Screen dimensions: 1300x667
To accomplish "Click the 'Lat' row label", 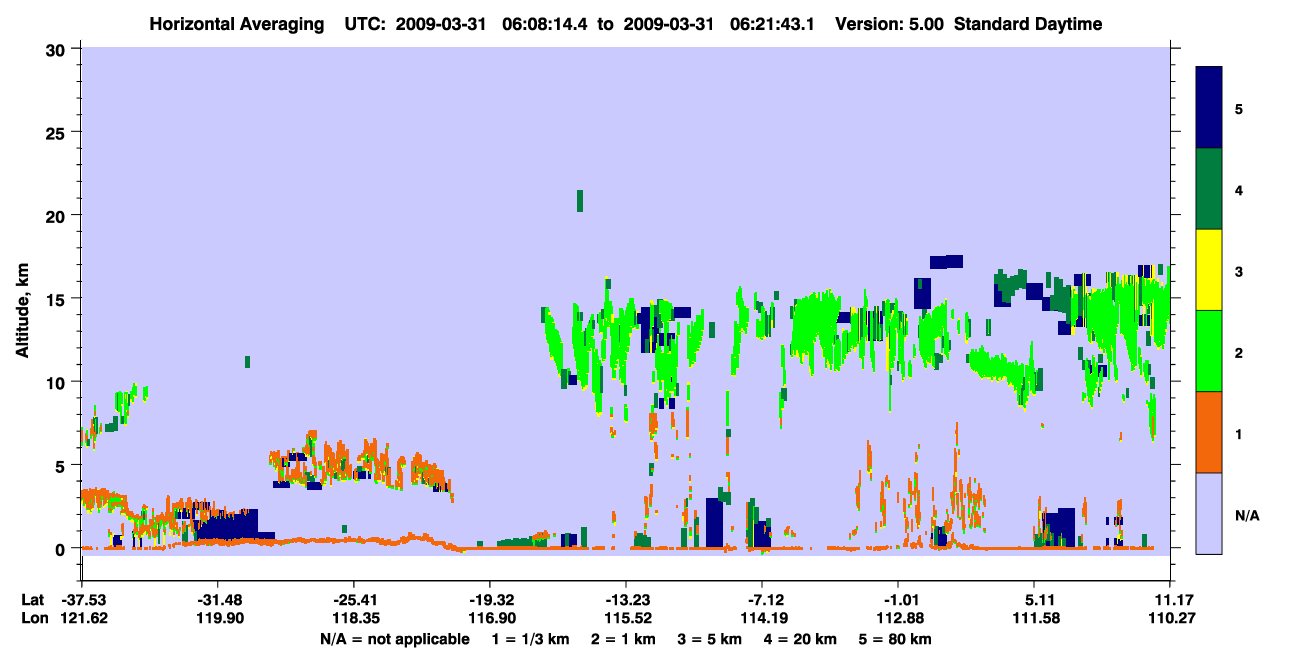I will (31, 600).
